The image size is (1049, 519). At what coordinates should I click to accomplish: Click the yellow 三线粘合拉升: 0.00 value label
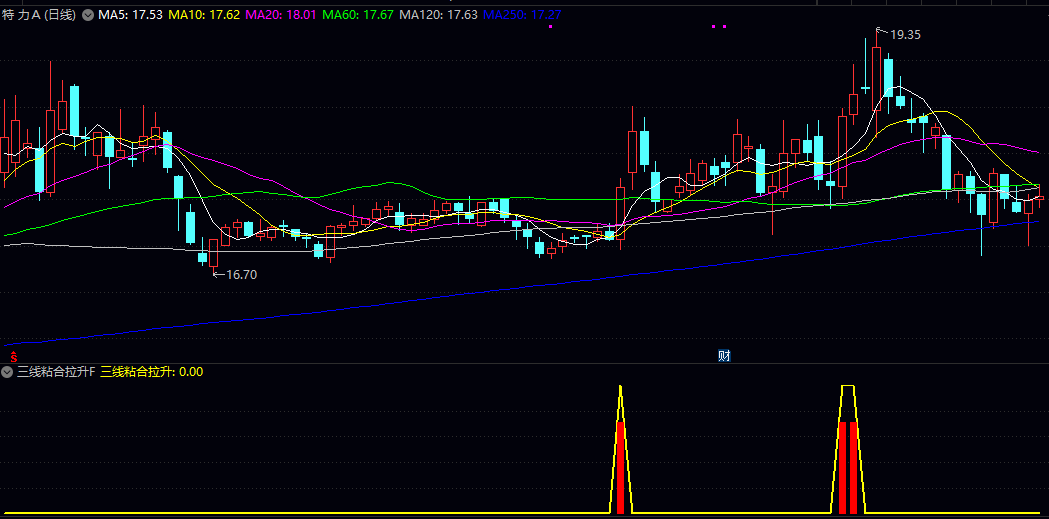(x=151, y=372)
